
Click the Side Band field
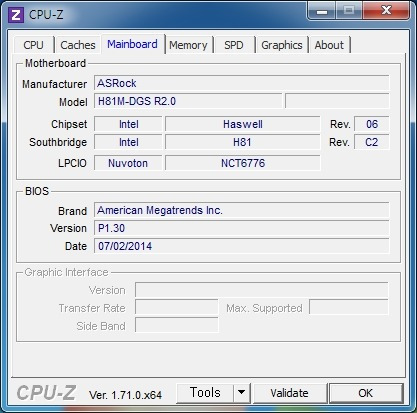177,326
